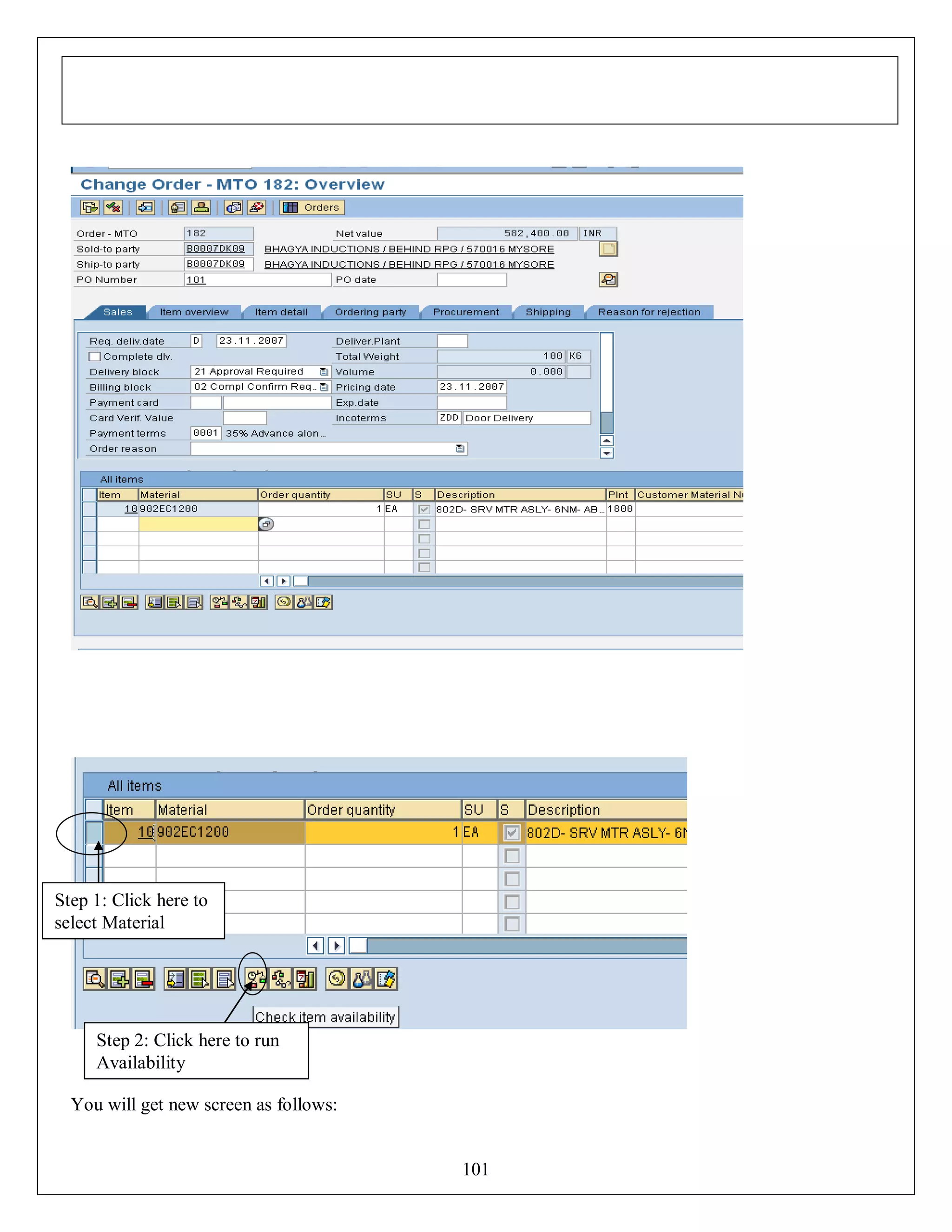The image size is (952, 1232).
Task: Click the Pricing coin icon in lower toolbar
Action: coord(337,979)
